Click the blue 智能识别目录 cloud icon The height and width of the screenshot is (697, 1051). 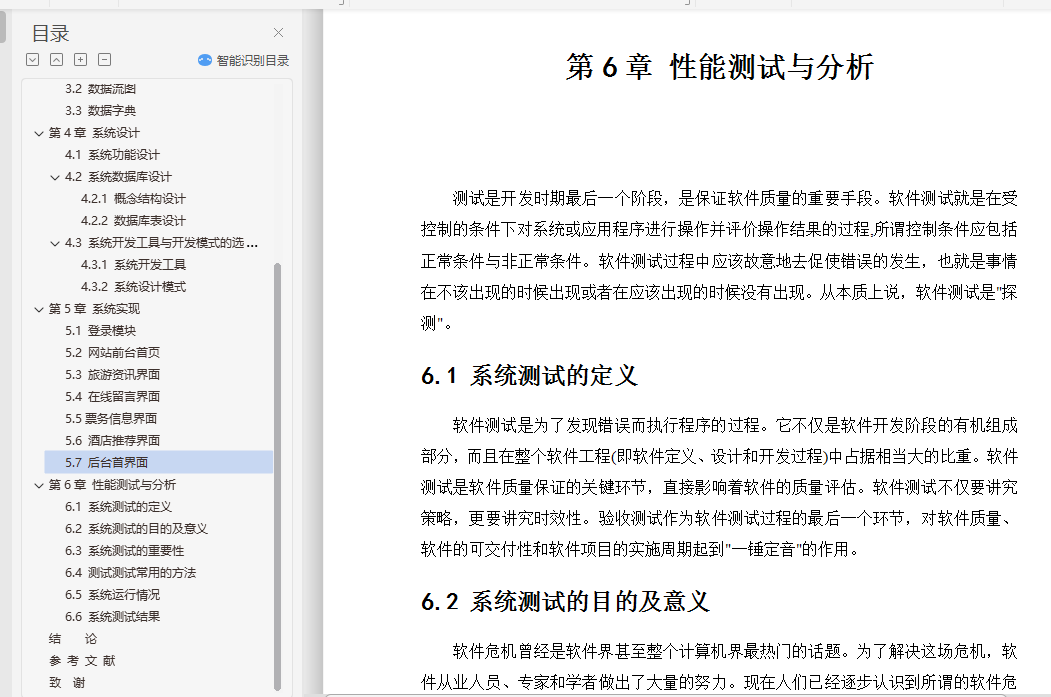tap(204, 60)
